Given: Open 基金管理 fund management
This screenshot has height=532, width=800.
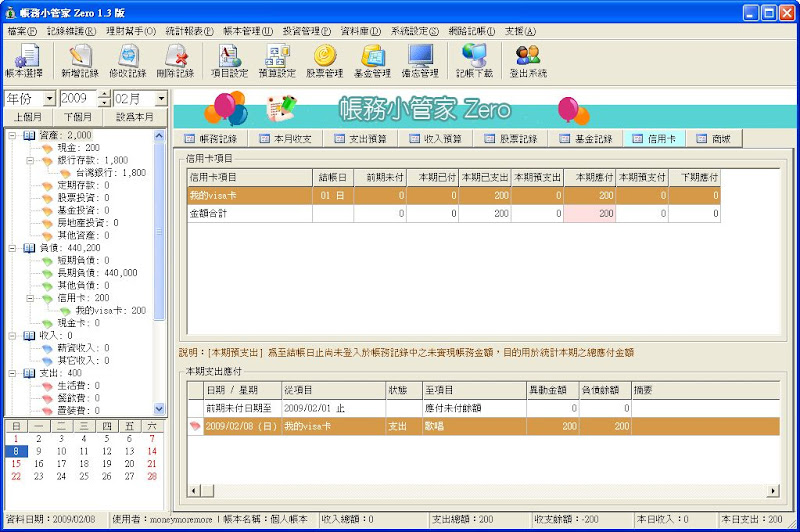Looking at the screenshot, I should (x=372, y=60).
